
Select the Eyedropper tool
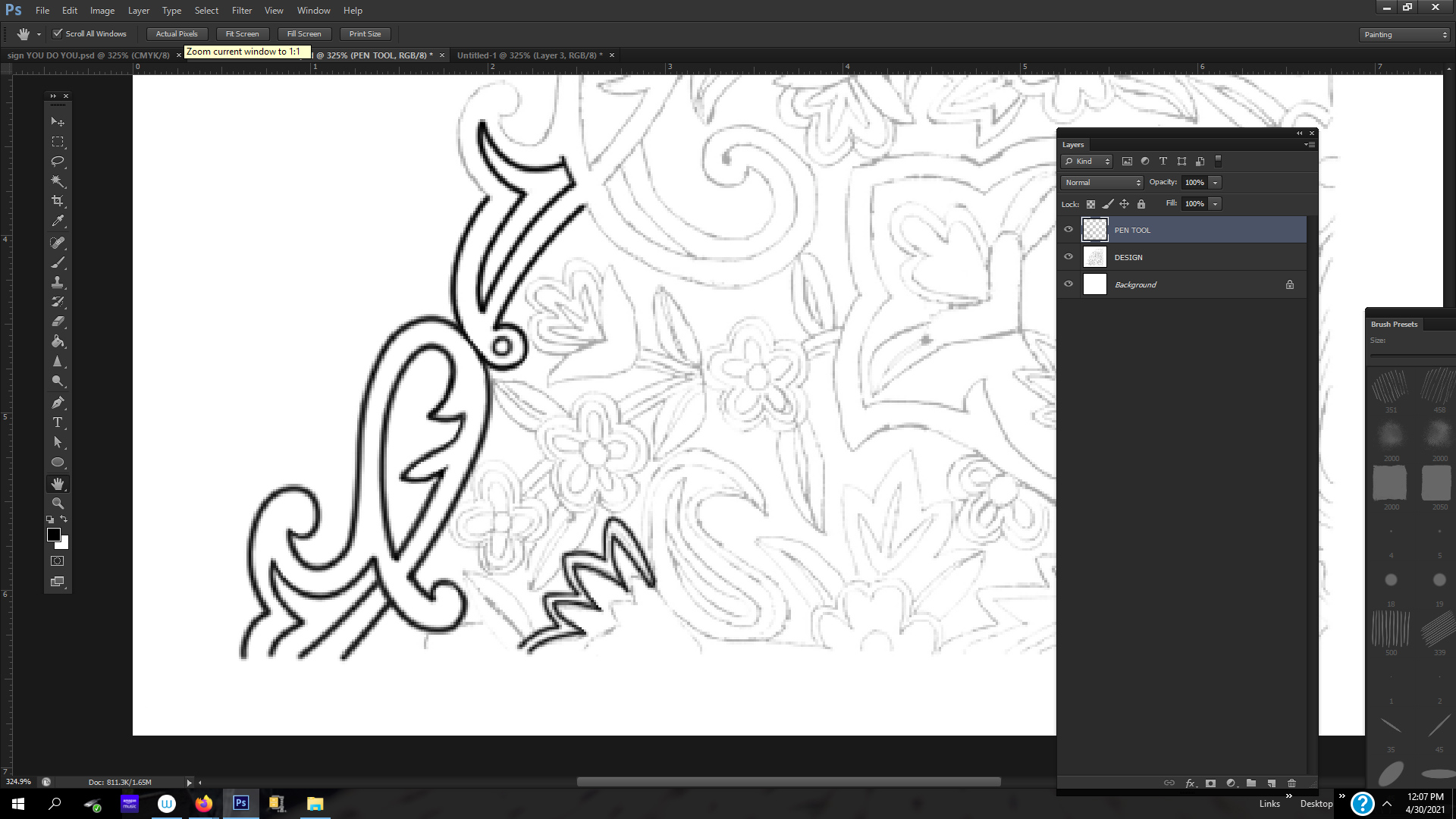tap(58, 221)
